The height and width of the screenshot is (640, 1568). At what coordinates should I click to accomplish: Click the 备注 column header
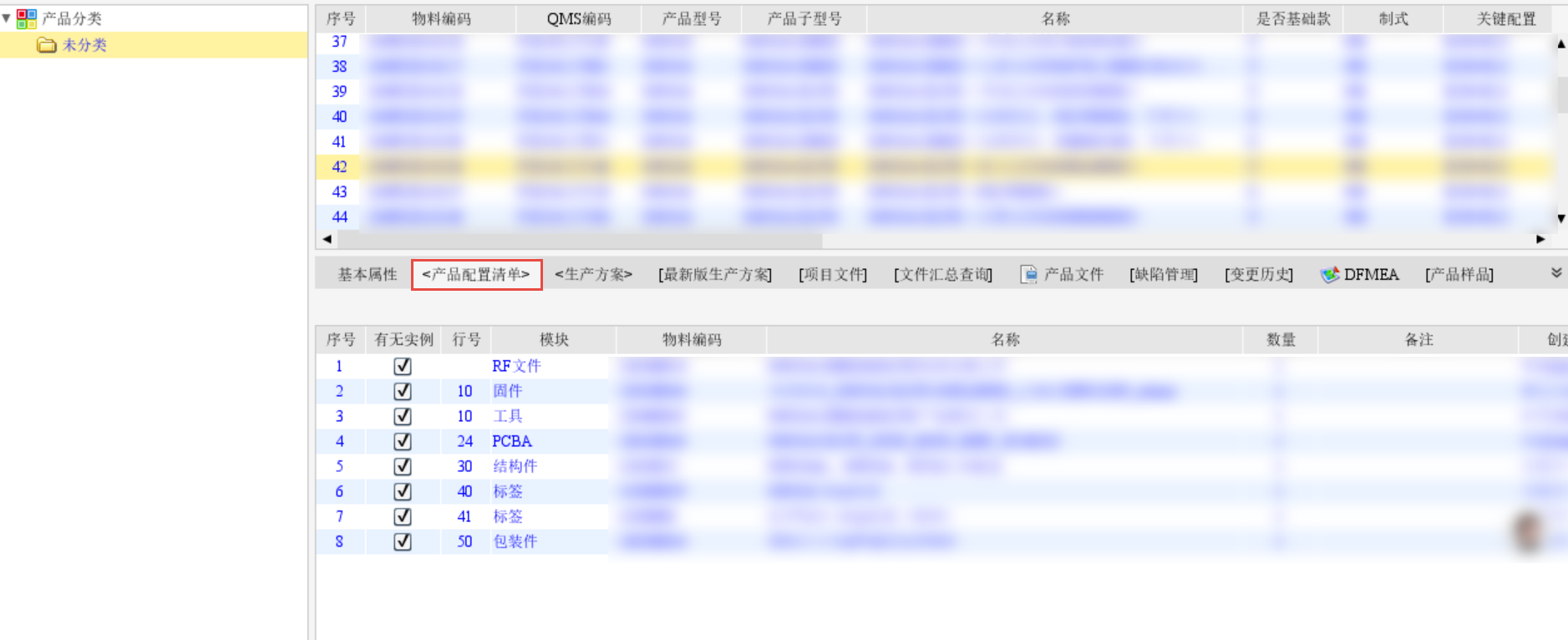pos(1418,340)
